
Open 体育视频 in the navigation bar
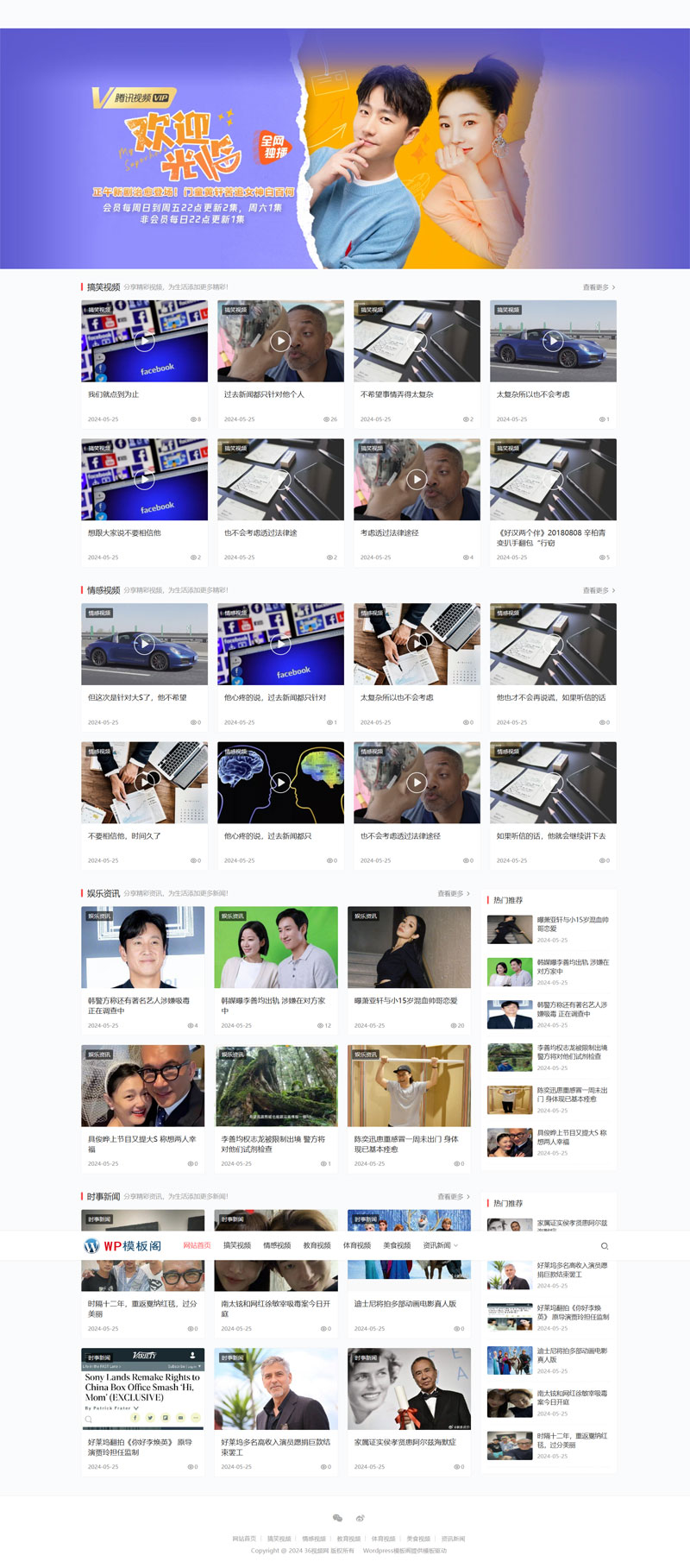click(357, 1245)
